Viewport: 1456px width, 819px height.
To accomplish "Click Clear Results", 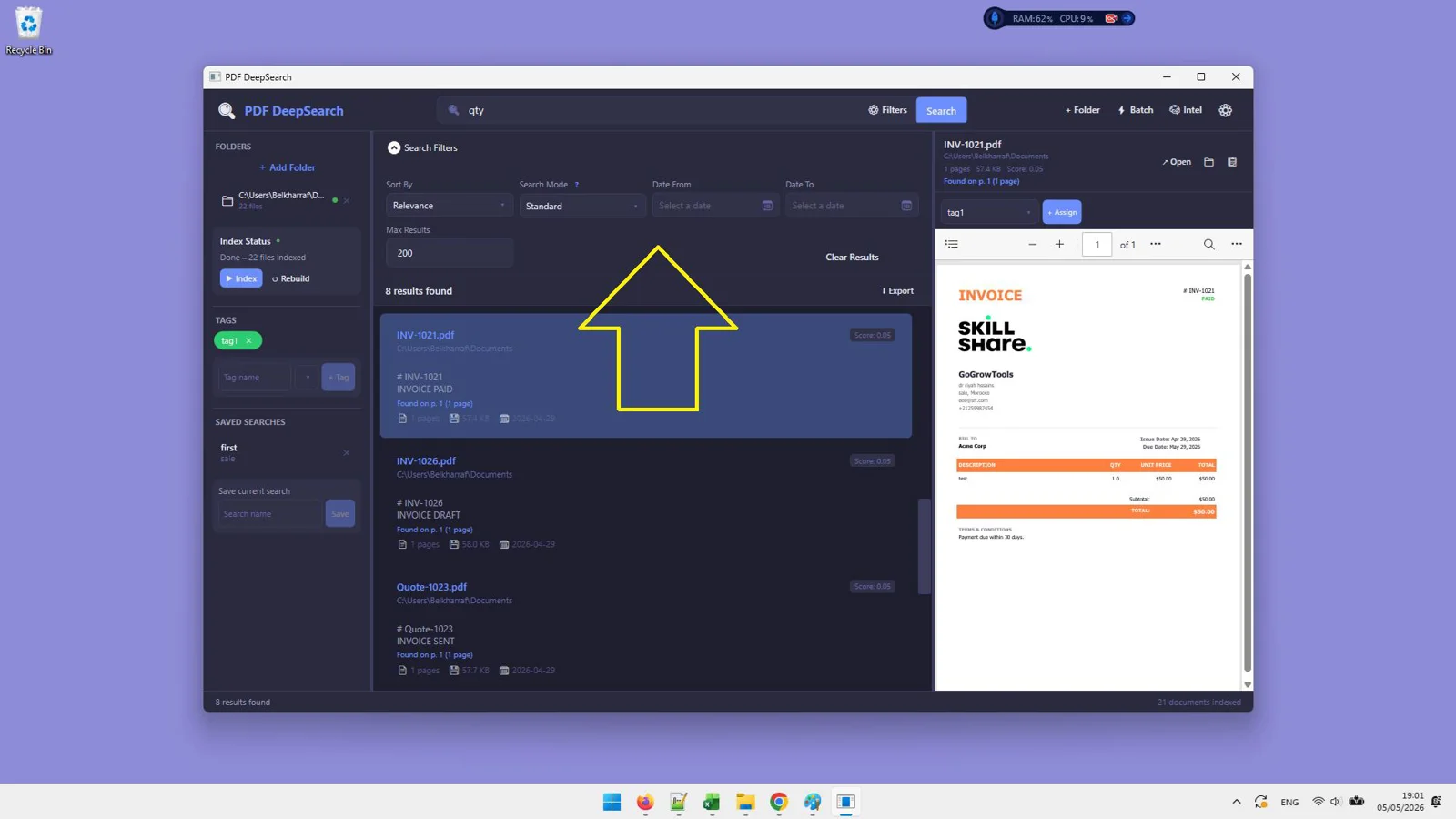I will point(852,257).
